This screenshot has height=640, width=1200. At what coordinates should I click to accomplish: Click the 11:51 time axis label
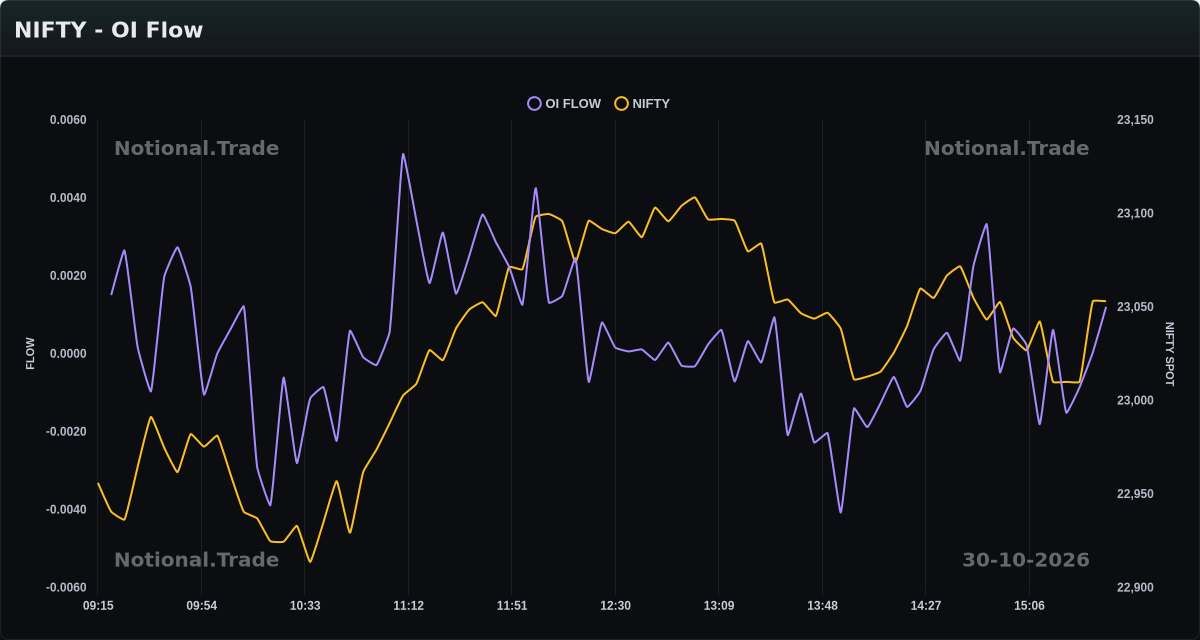(512, 606)
